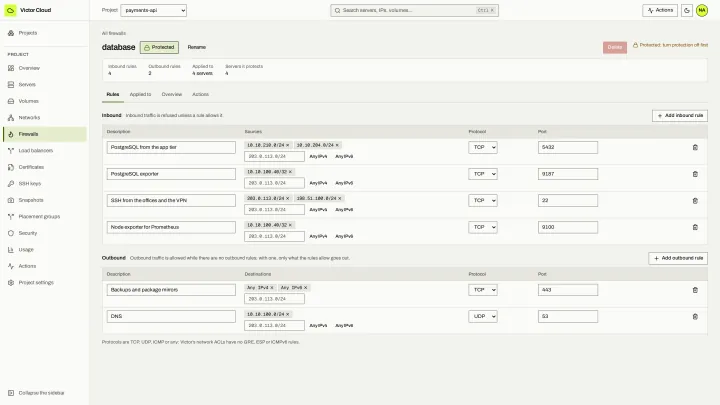Open Volumes from the sidebar

point(45,101)
